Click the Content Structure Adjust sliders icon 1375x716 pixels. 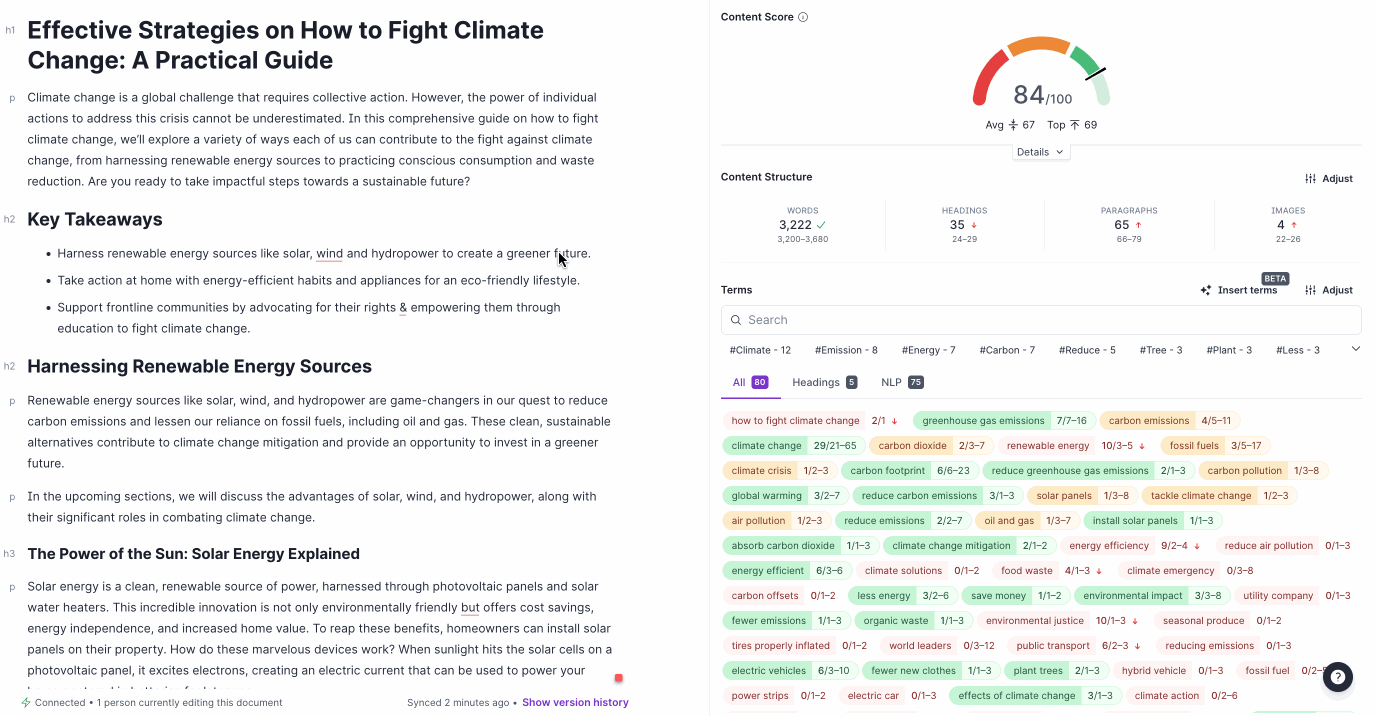point(1310,179)
